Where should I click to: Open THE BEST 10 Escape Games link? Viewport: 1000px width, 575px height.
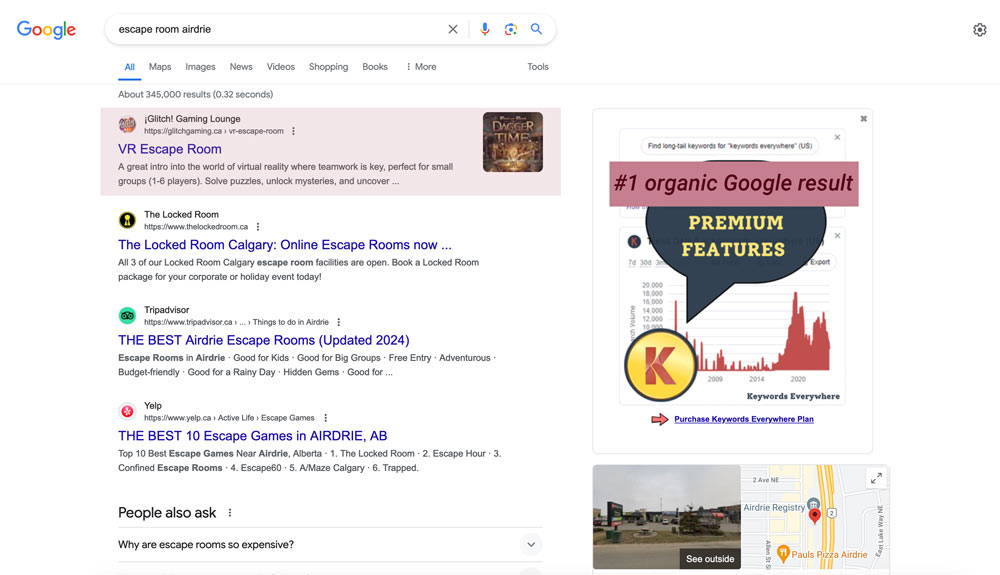tap(253, 436)
